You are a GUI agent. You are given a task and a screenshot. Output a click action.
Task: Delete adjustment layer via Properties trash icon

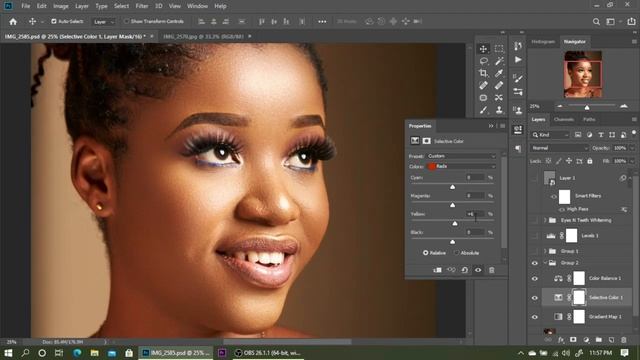click(x=492, y=270)
